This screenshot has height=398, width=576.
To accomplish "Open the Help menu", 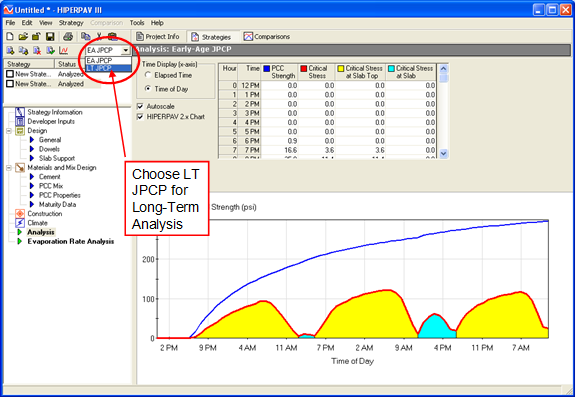I will point(157,23).
